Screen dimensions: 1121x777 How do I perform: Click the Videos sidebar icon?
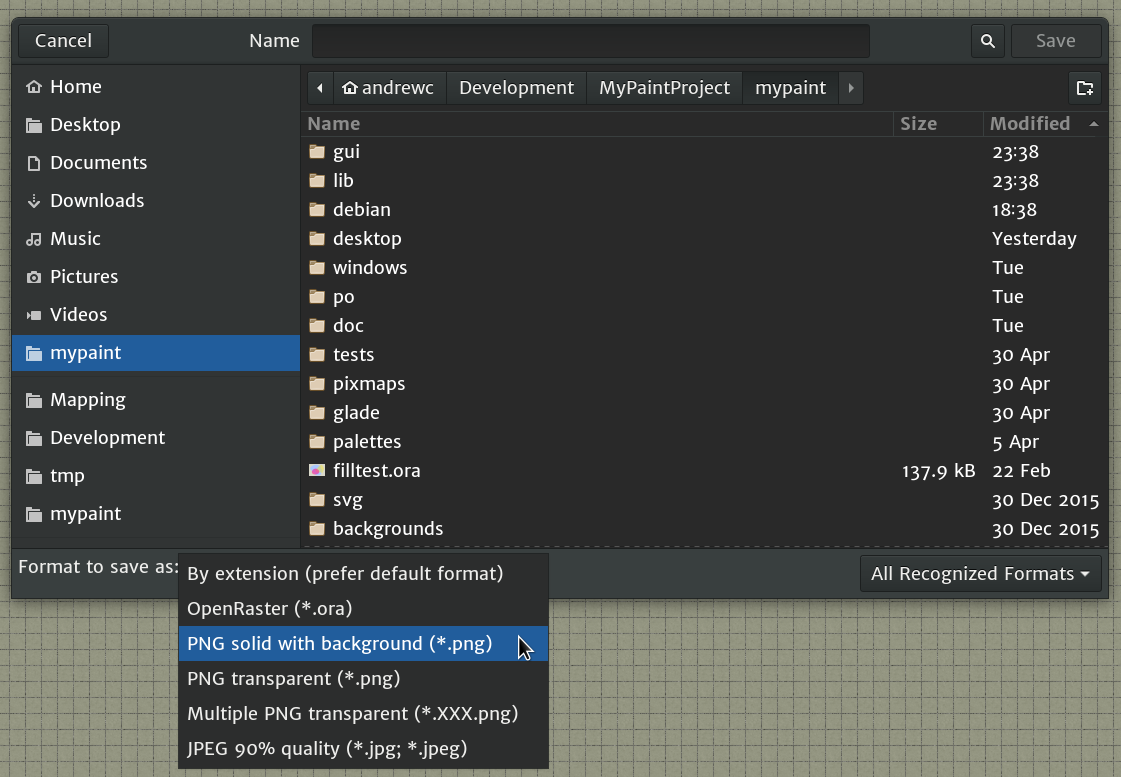(x=34, y=315)
